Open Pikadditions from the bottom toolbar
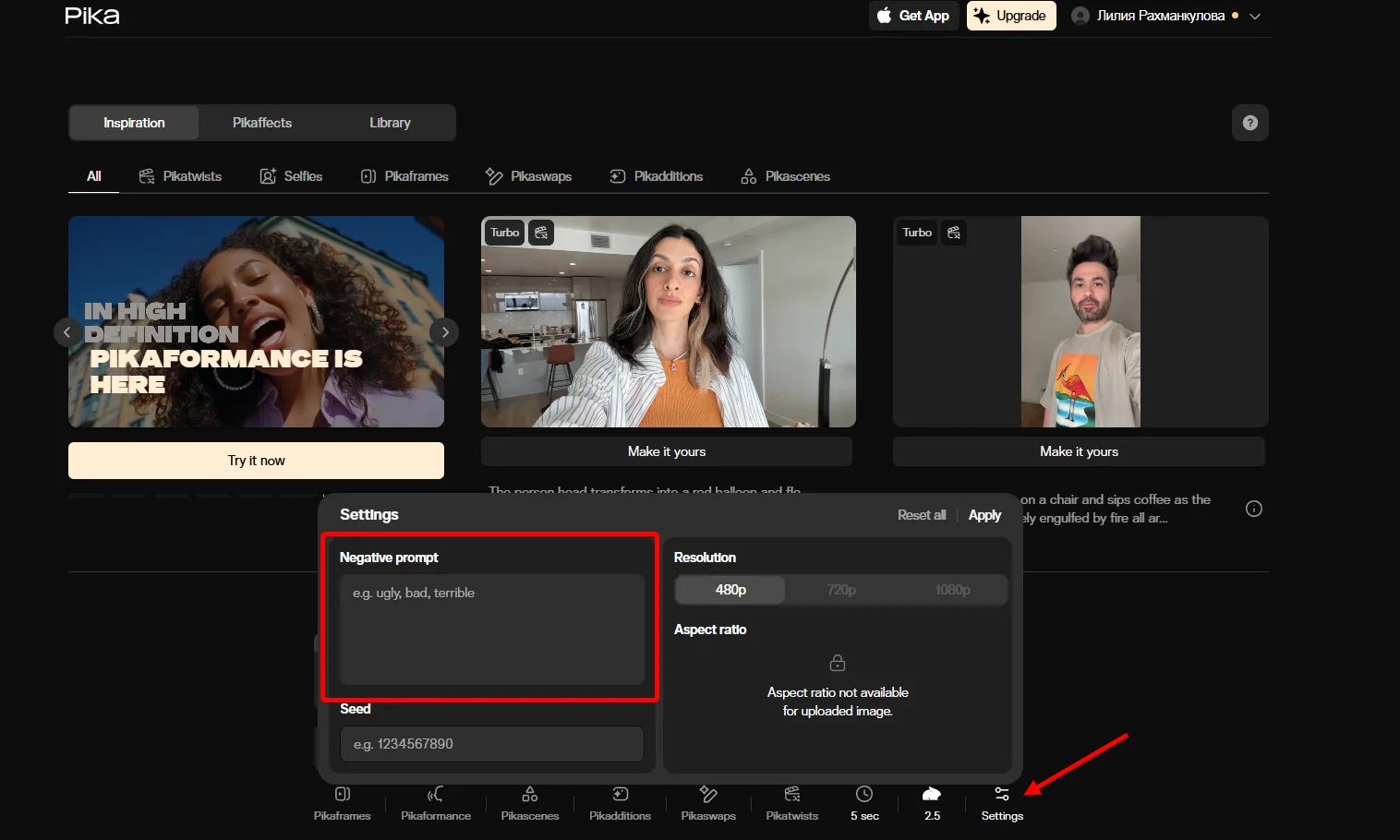Image resolution: width=1400 pixels, height=840 pixels. (x=621, y=804)
